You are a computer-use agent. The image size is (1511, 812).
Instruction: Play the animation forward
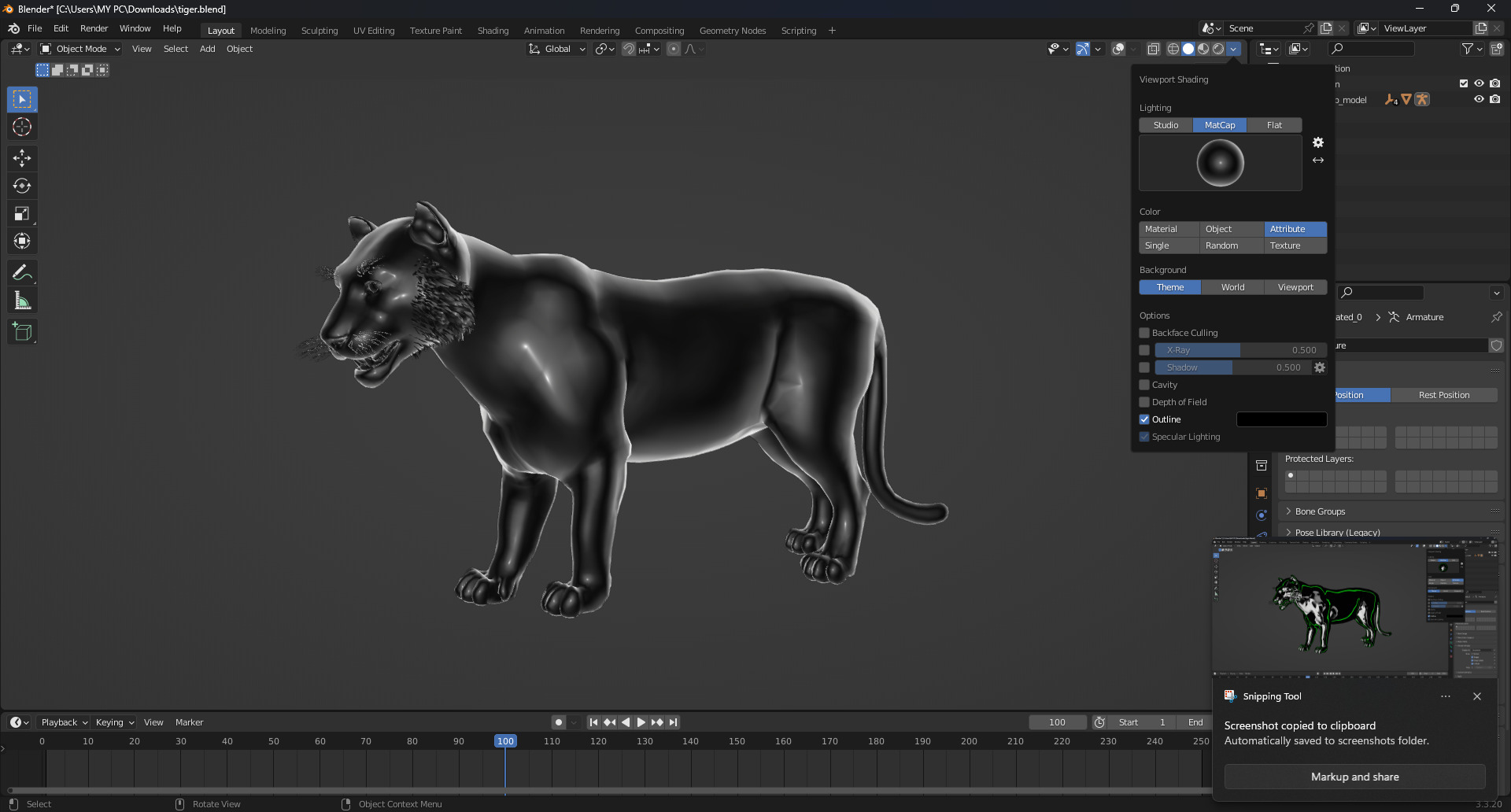(x=641, y=722)
